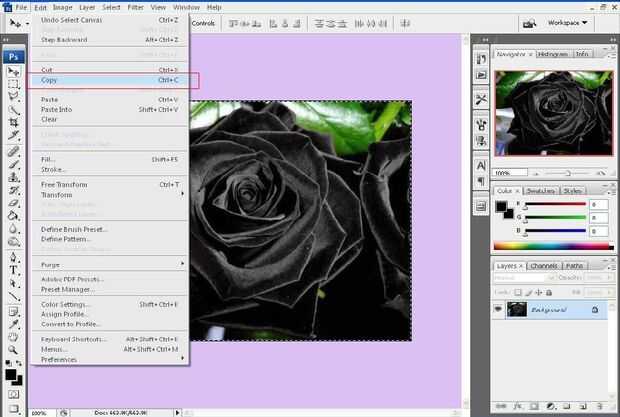Switch to the Histogram tab
This screenshot has height=417, width=620.
click(x=553, y=54)
